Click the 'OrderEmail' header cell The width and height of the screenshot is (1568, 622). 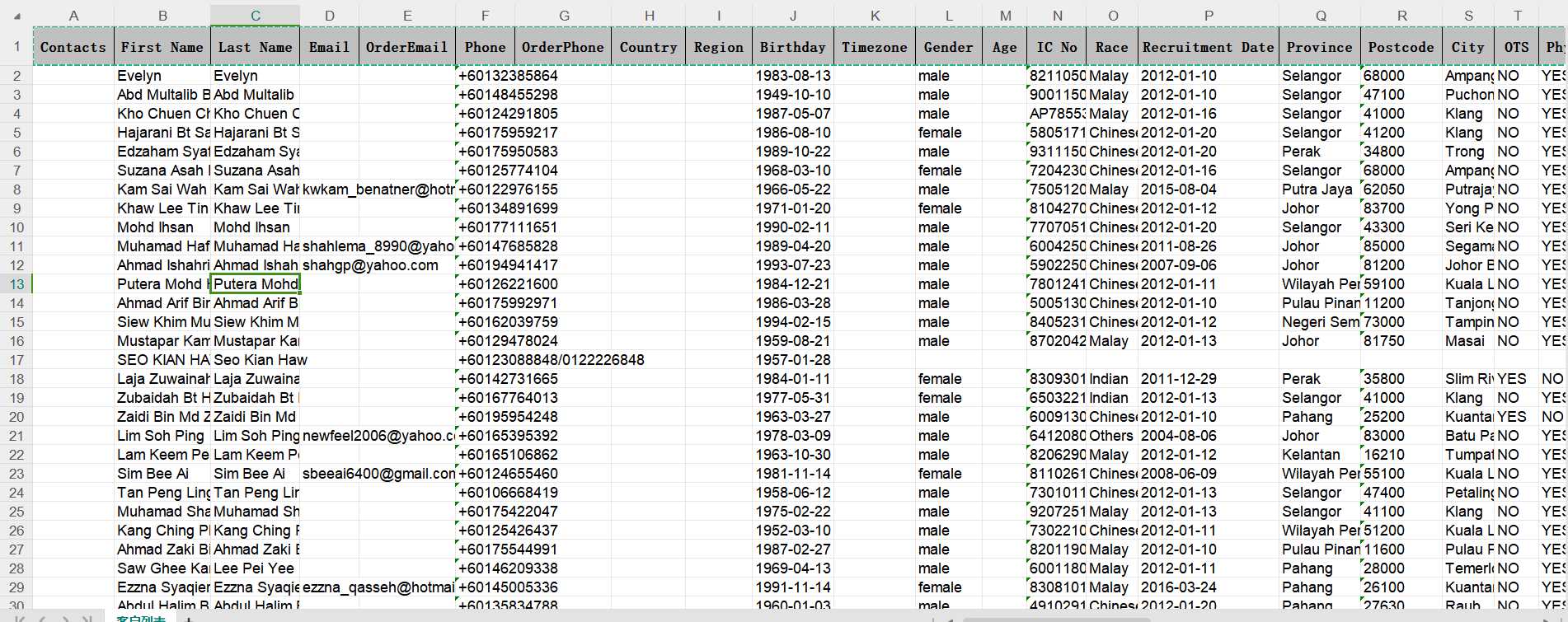click(x=407, y=47)
